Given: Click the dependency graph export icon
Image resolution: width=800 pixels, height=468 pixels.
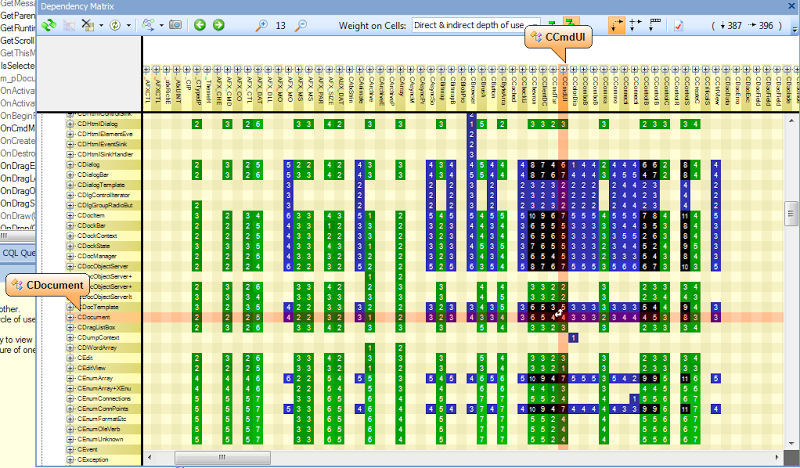Looking at the screenshot, I should pos(148,25).
